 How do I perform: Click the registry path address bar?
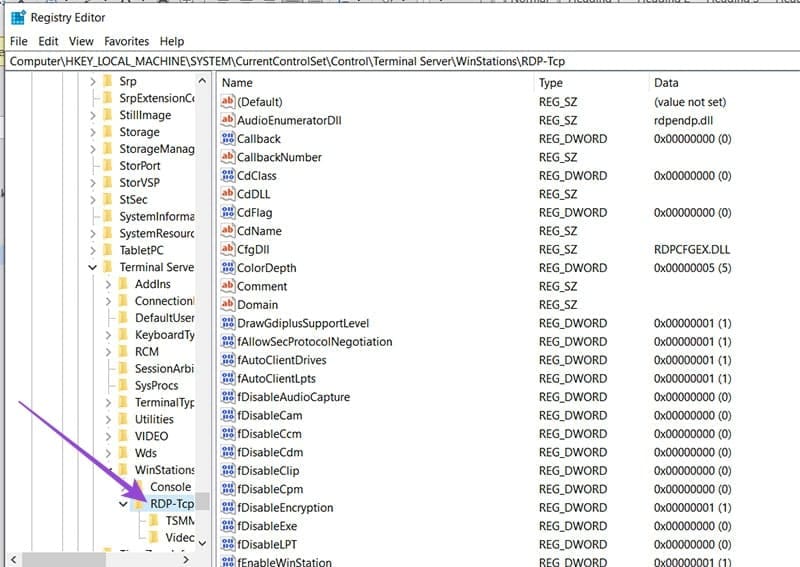[403, 61]
